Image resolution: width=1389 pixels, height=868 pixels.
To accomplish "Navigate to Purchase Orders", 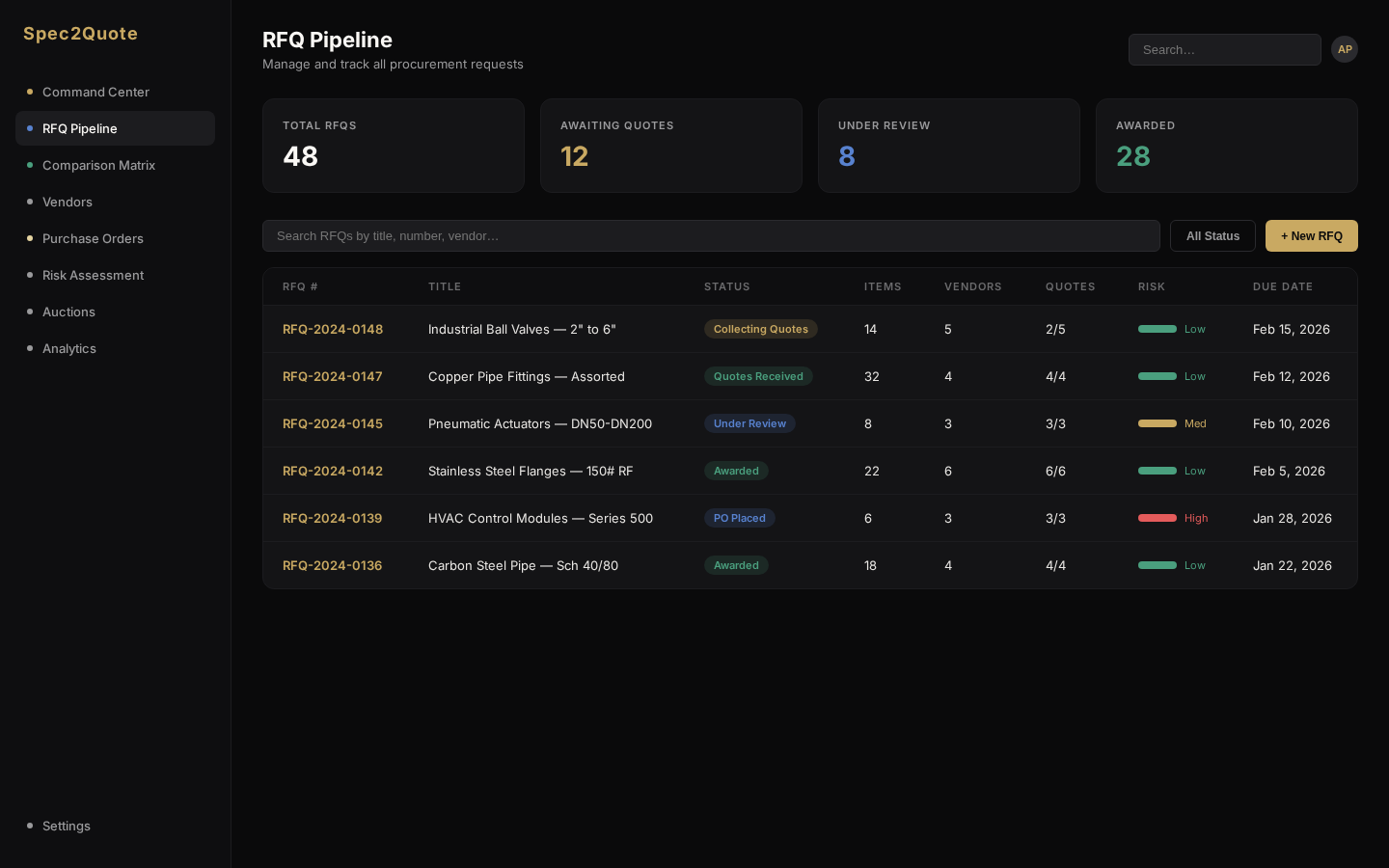I will pos(93,238).
